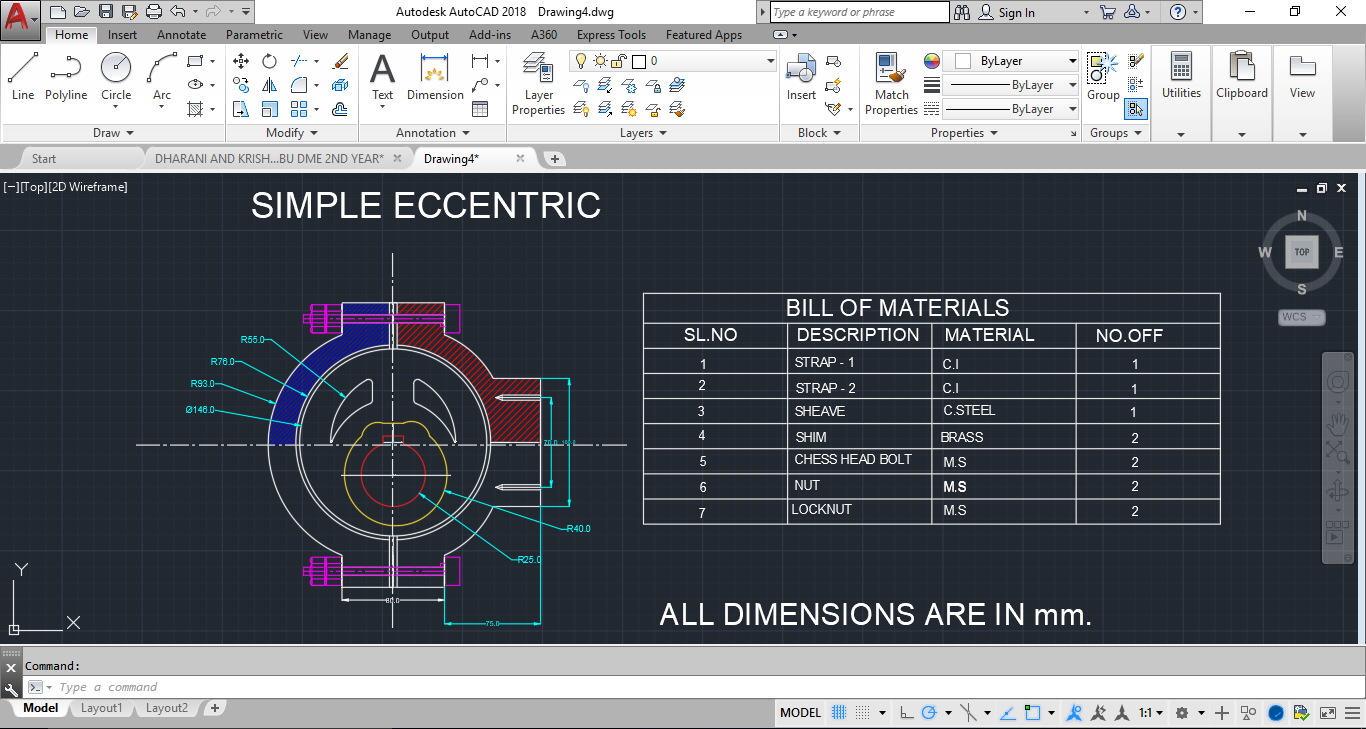
Task: Expand the Circle tool options arrow
Action: (x=116, y=108)
